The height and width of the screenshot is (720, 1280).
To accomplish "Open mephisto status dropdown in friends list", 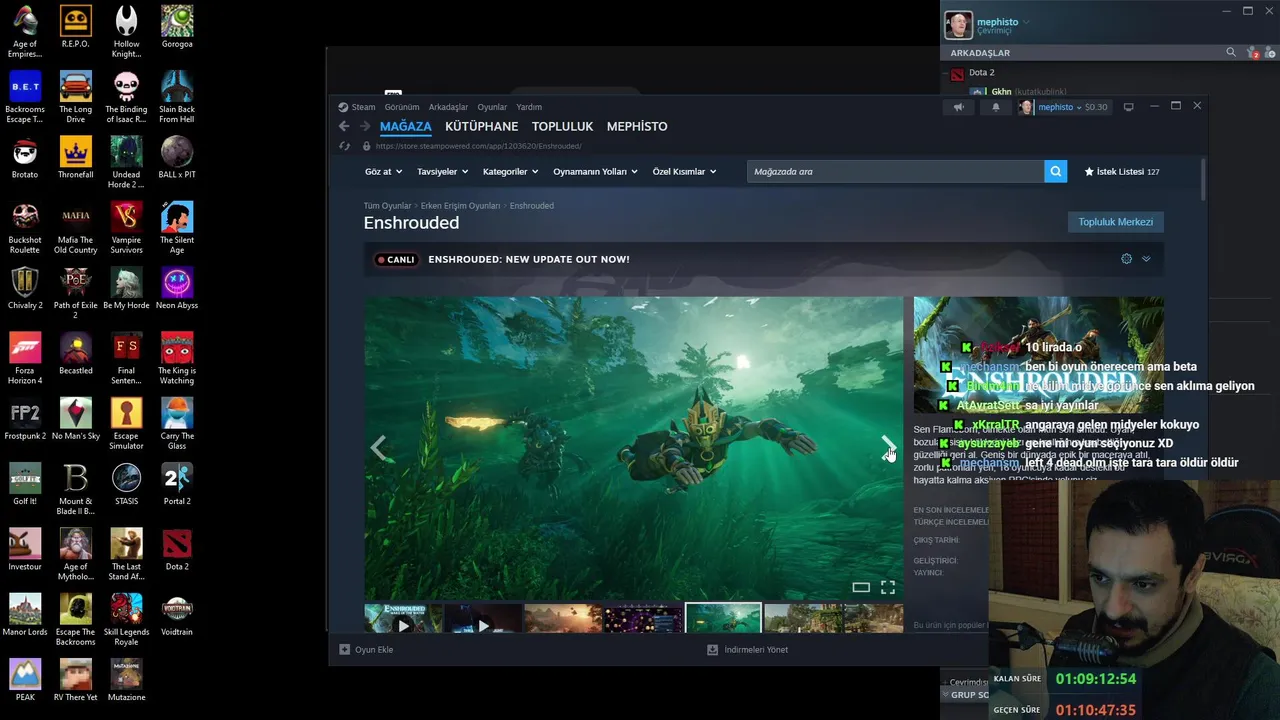I will [1026, 22].
